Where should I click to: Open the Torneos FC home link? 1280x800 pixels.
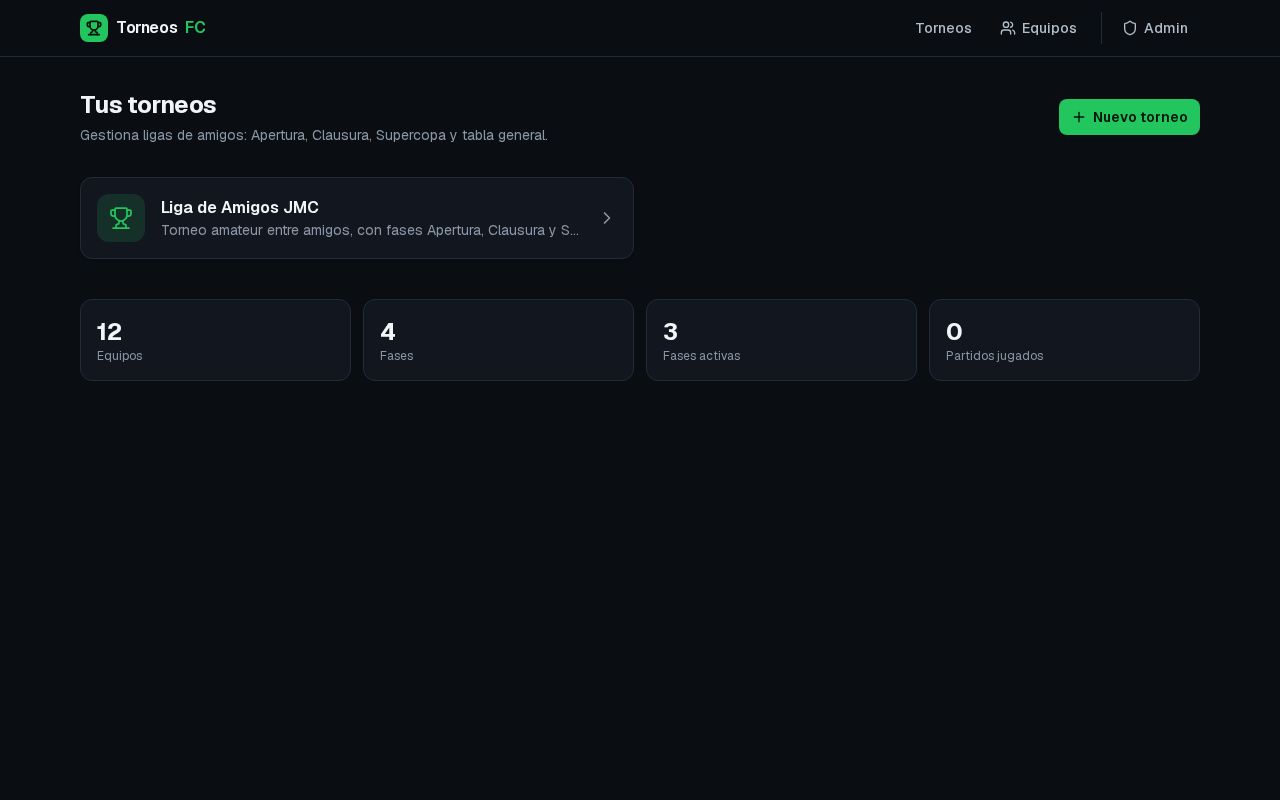pyautogui.click(x=143, y=28)
